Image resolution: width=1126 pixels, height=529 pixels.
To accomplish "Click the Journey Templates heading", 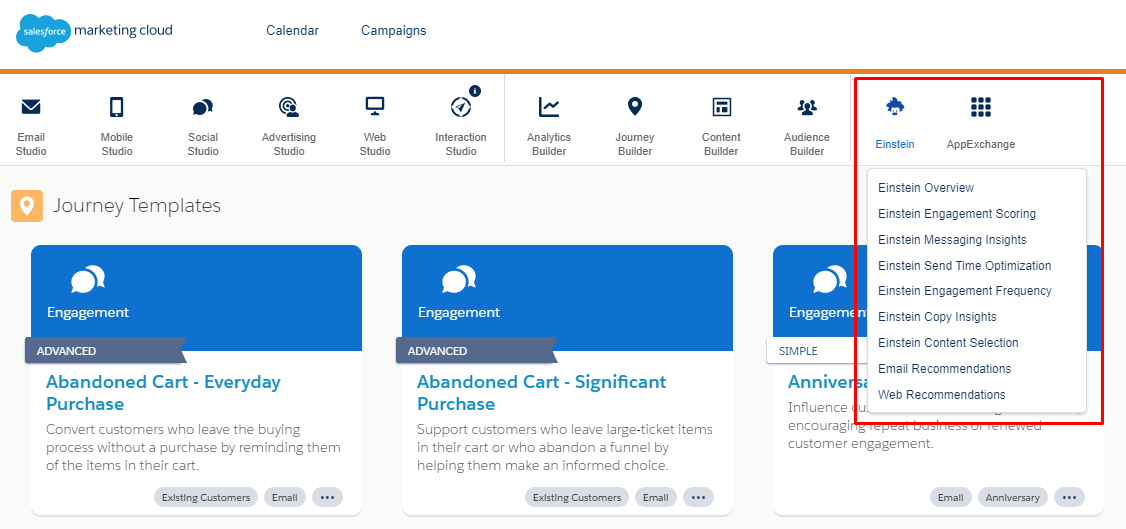I will [x=136, y=206].
